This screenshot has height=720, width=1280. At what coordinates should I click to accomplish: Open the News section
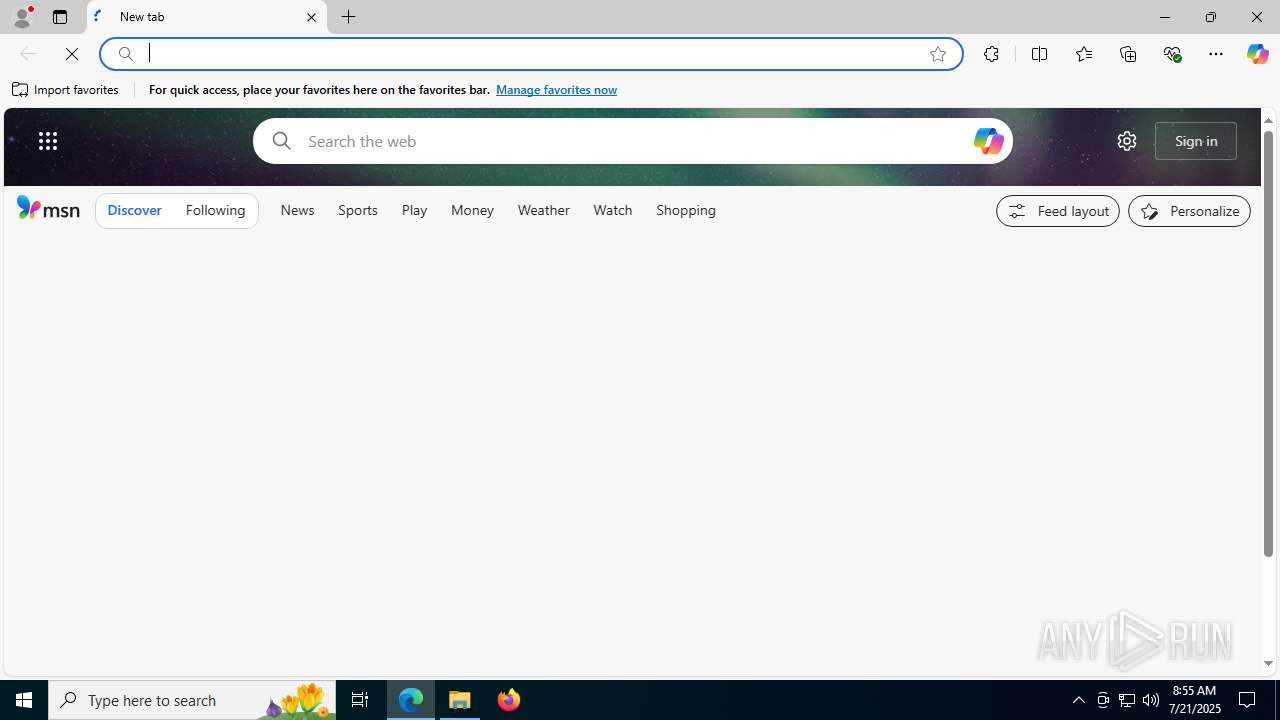point(297,211)
